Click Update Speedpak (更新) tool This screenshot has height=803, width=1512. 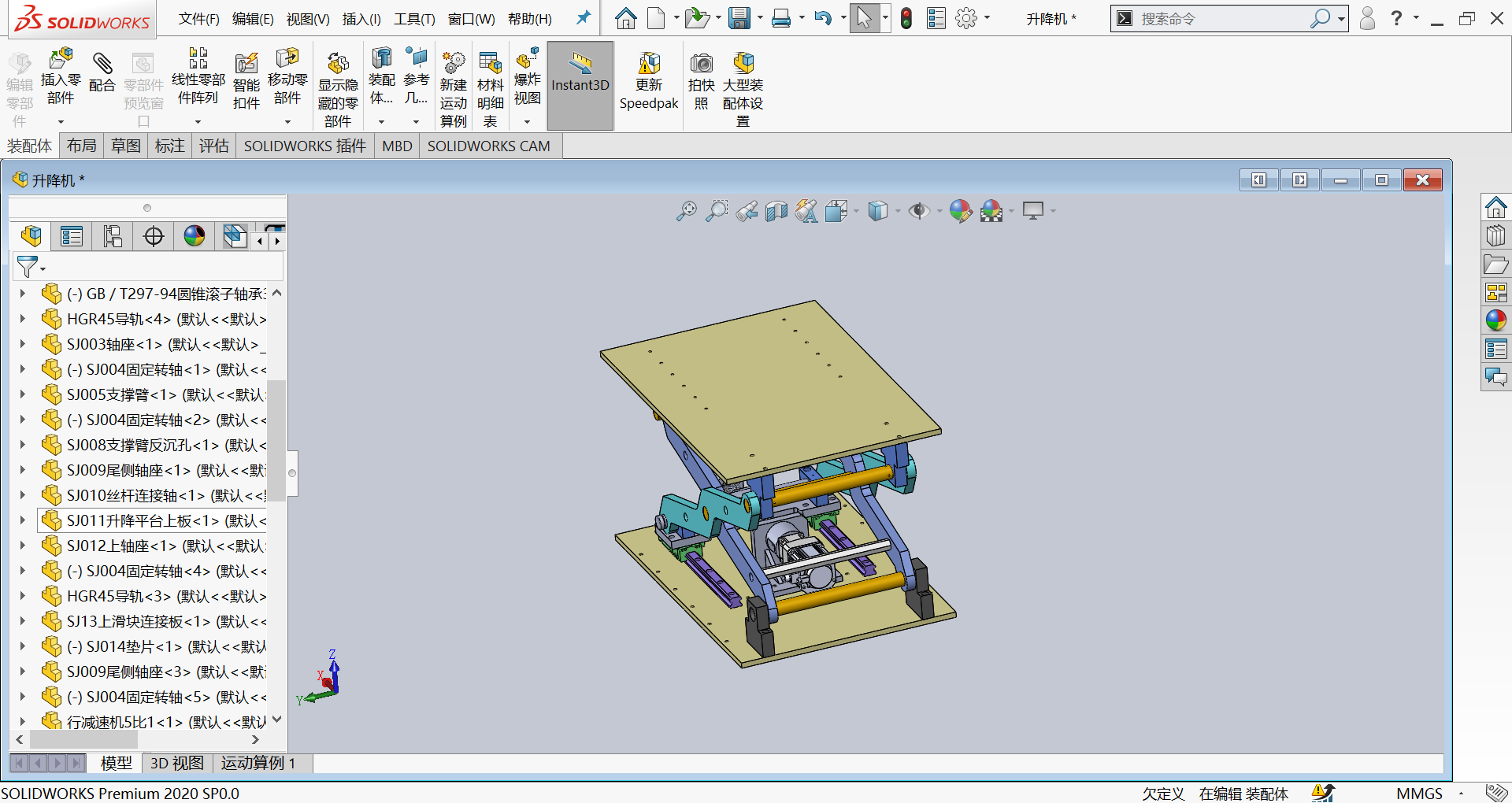click(x=649, y=81)
